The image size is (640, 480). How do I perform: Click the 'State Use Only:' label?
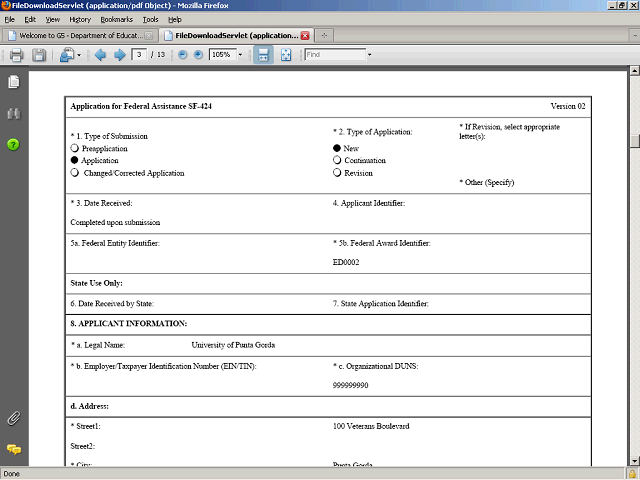96,283
